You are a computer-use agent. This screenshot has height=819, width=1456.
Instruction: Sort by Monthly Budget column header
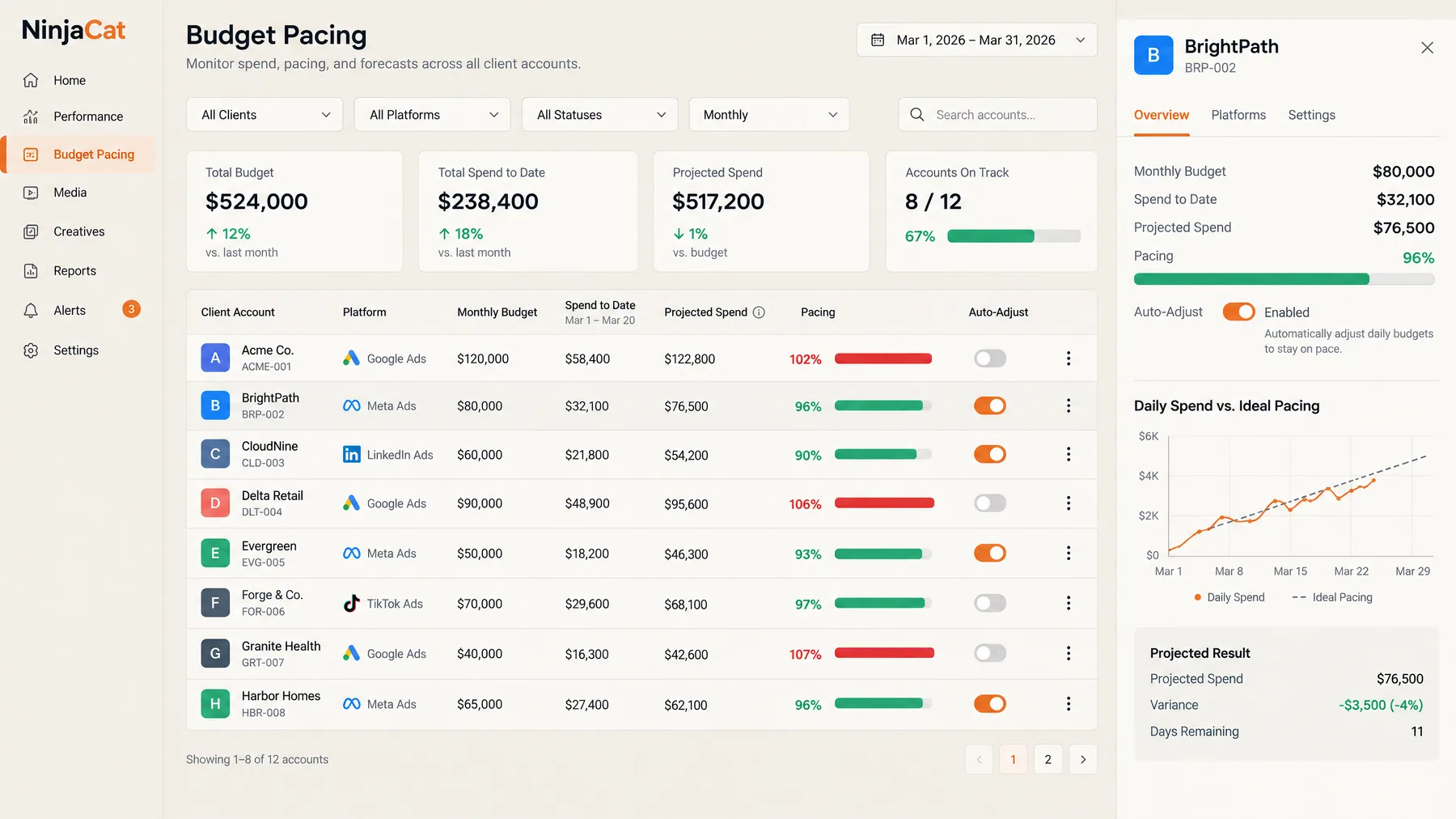tap(497, 312)
